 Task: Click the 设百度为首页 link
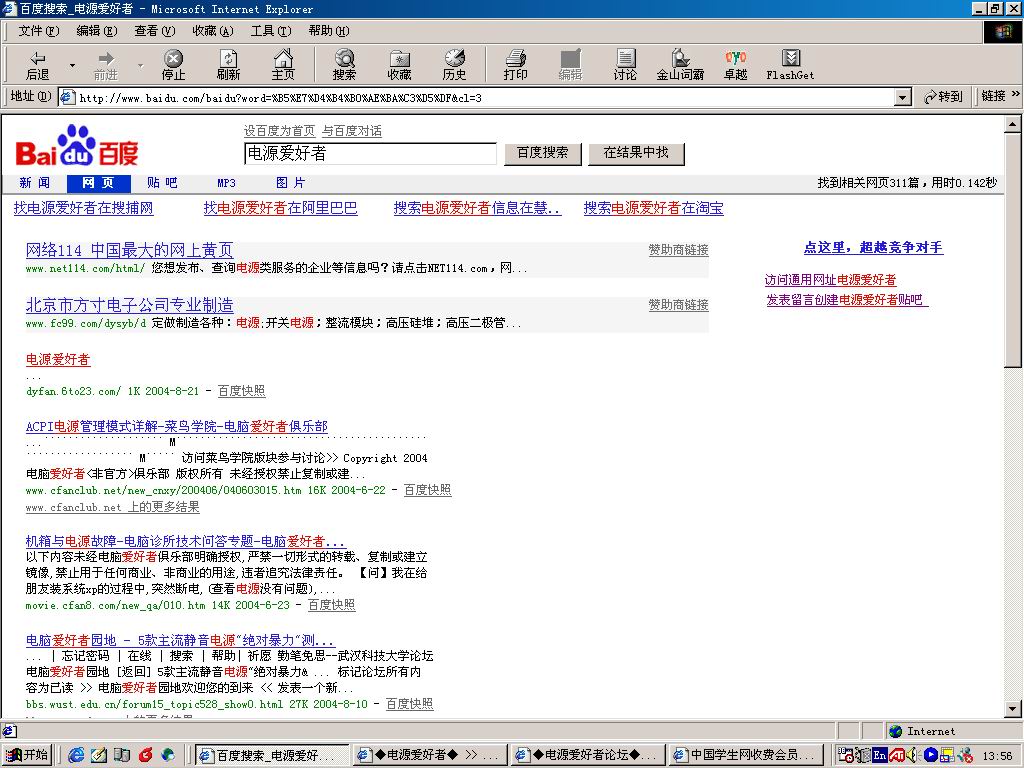pyautogui.click(x=280, y=131)
